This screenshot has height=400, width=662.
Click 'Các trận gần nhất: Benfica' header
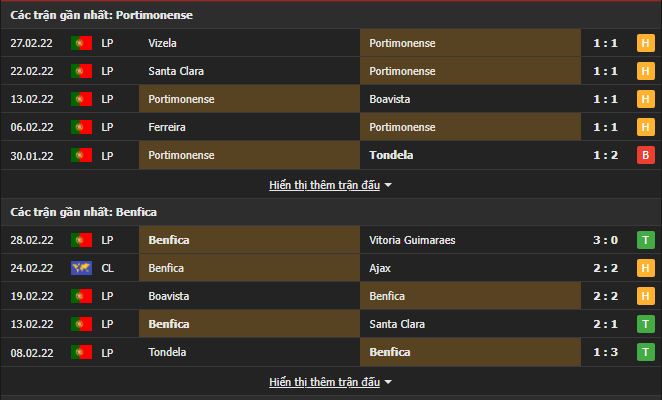(x=84, y=212)
